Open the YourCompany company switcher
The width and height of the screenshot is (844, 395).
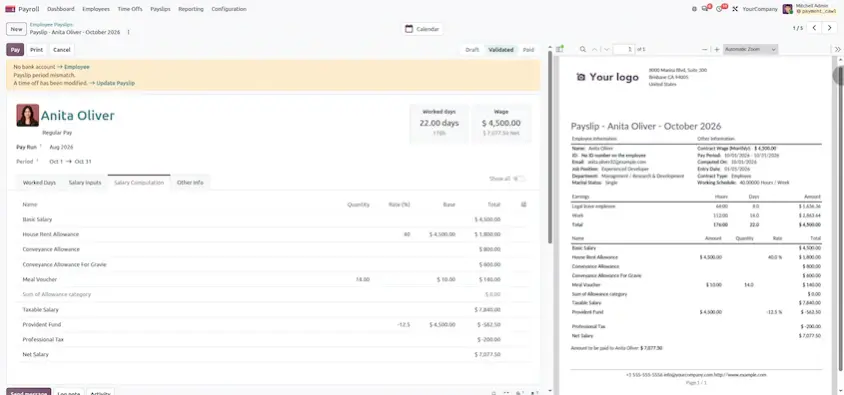pos(759,9)
